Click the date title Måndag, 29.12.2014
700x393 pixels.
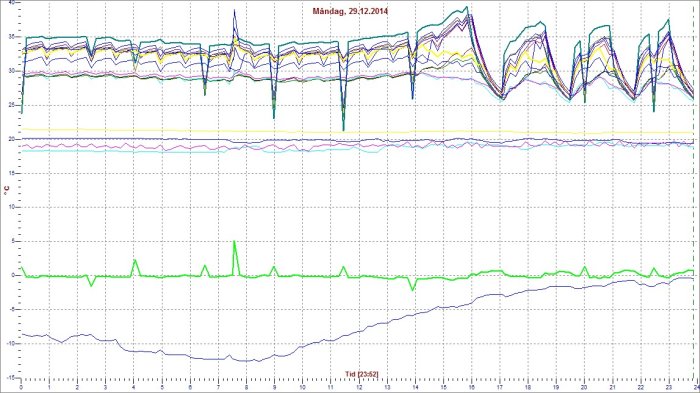click(350, 11)
